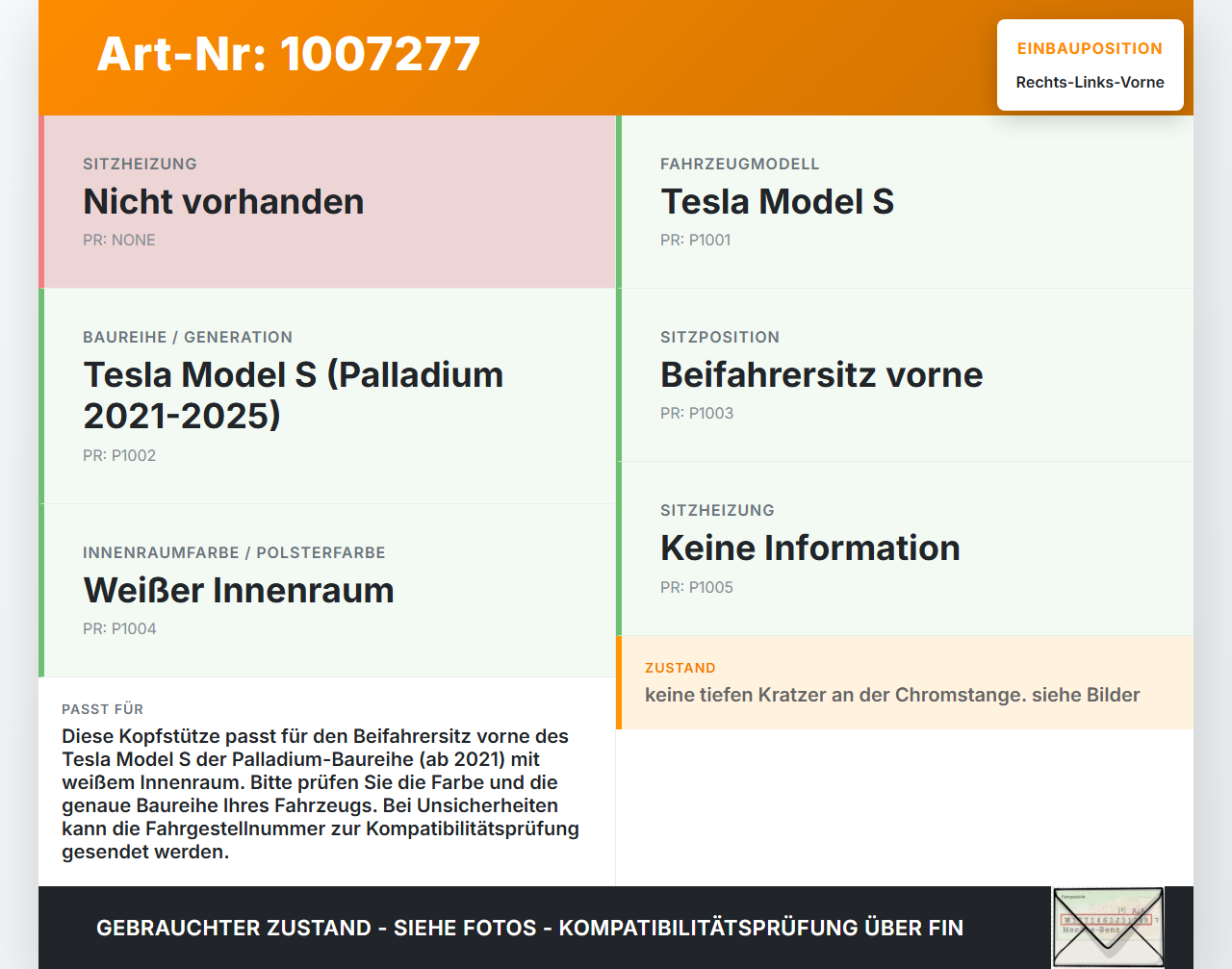The image size is (1232, 969).
Task: Click the 'Weißer Innenraum' value
Action: click(239, 590)
